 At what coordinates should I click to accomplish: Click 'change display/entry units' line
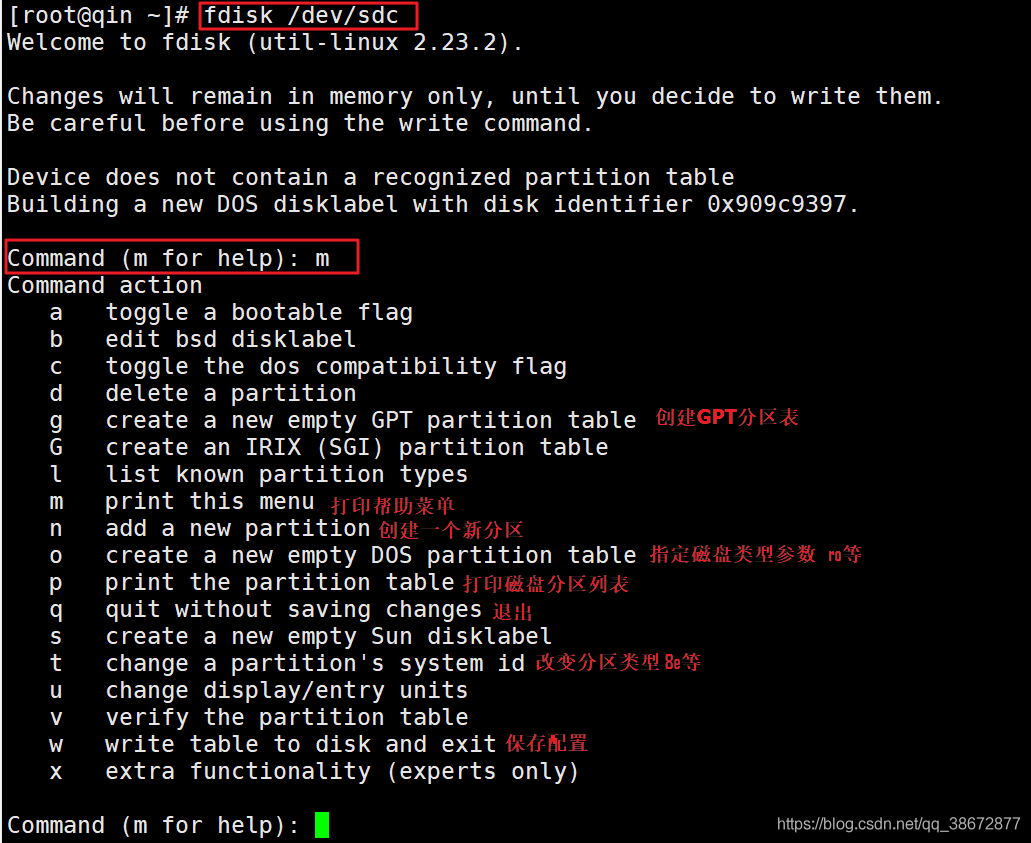click(x=287, y=691)
